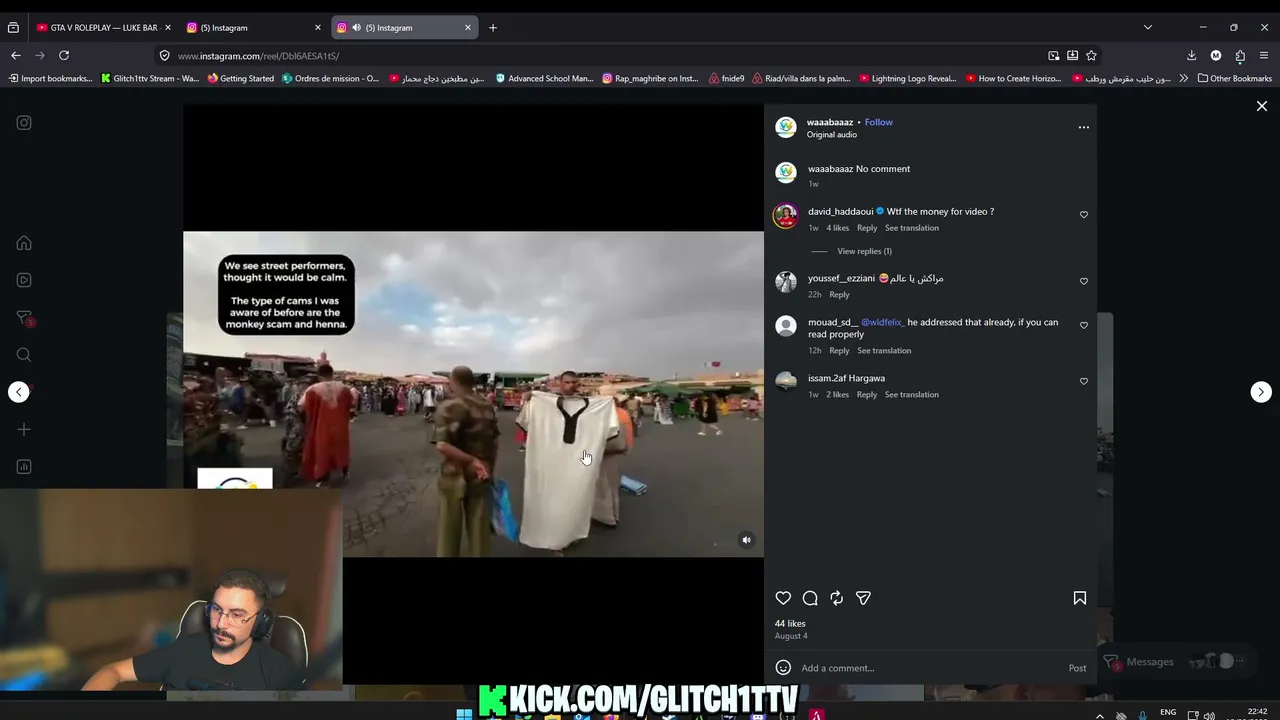Screen dimensions: 1280x720
Task: Open the Downloads toolbar icon
Action: click(1191, 56)
